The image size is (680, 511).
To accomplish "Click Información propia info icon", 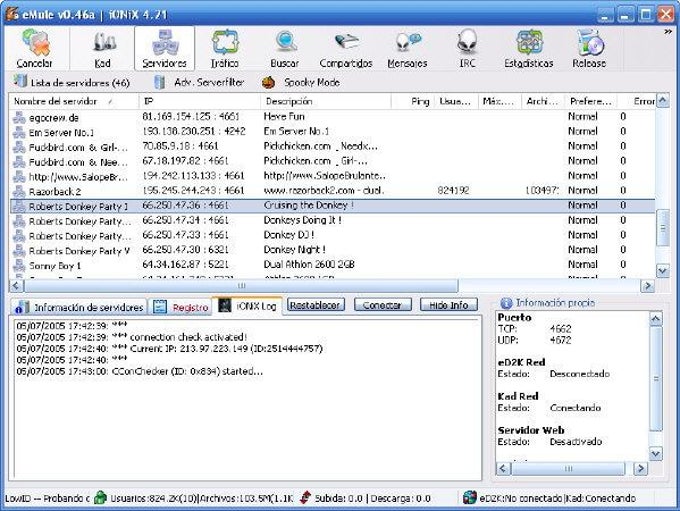I will [x=506, y=303].
